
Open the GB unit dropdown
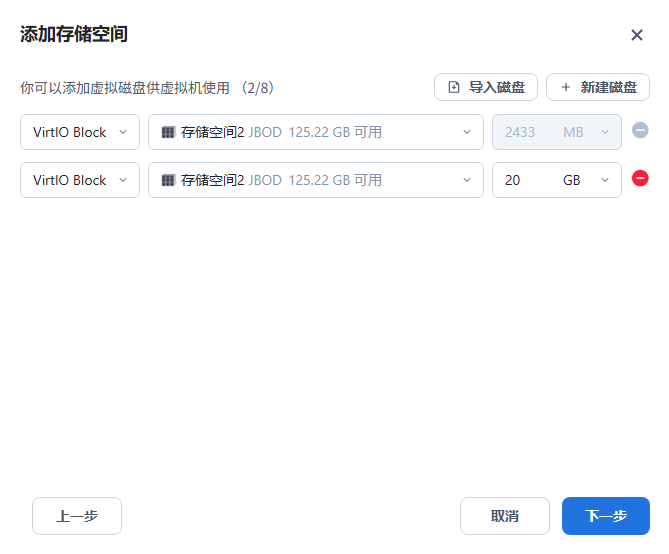coord(586,180)
